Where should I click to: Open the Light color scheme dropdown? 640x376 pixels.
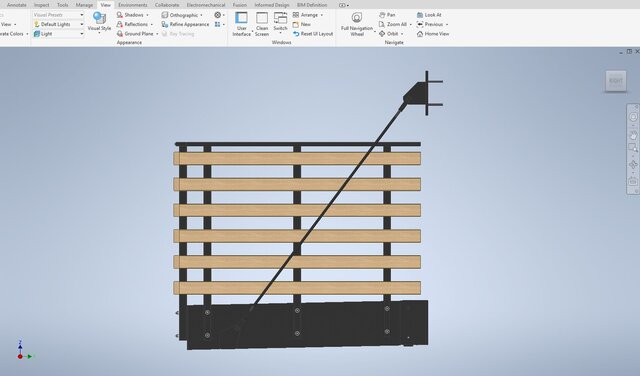pyautogui.click(x=58, y=33)
